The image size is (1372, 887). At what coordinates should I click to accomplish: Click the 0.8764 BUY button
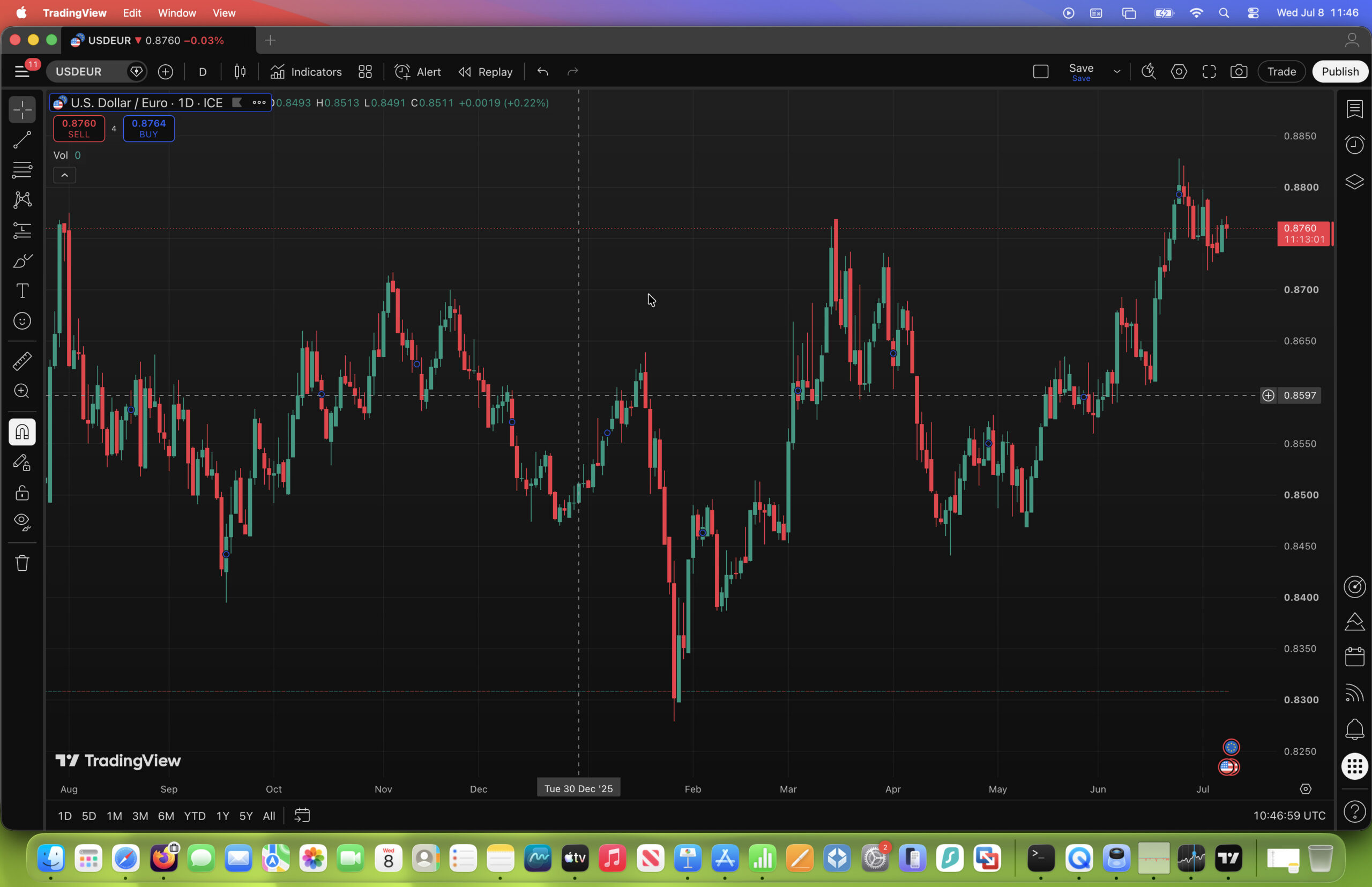148,129
